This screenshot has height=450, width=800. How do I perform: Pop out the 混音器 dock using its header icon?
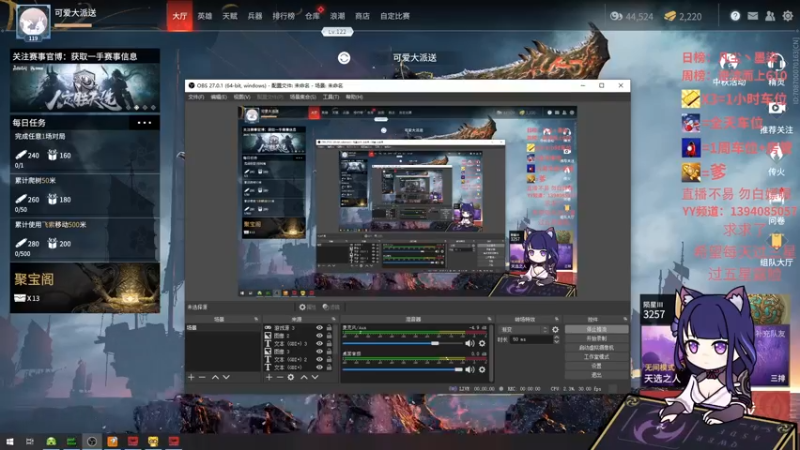pyautogui.click(x=489, y=319)
